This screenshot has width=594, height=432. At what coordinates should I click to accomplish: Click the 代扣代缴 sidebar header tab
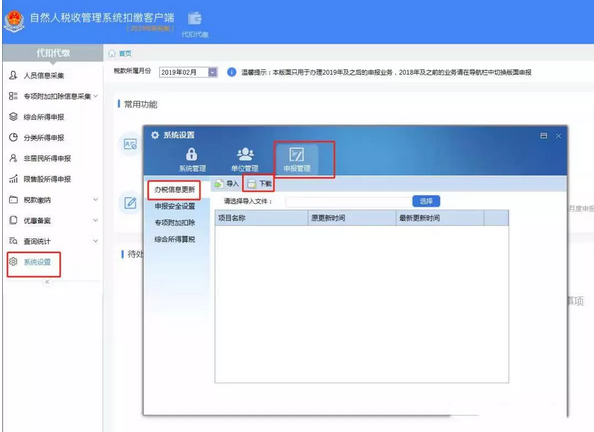pos(53,53)
